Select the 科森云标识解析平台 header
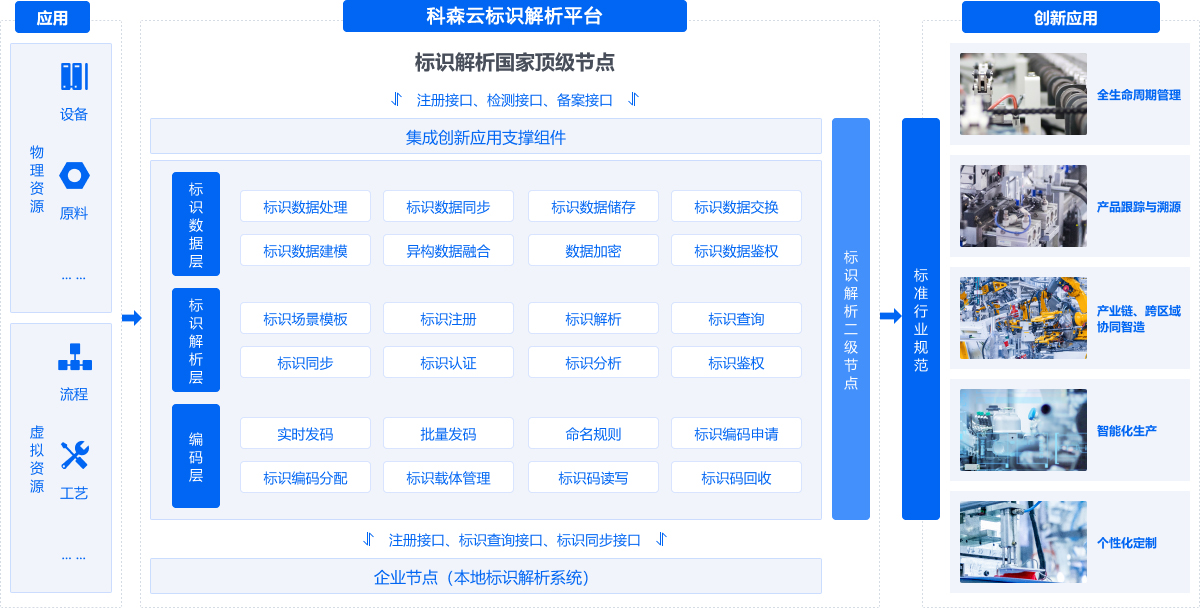This screenshot has height=608, width=1200. pos(514,16)
